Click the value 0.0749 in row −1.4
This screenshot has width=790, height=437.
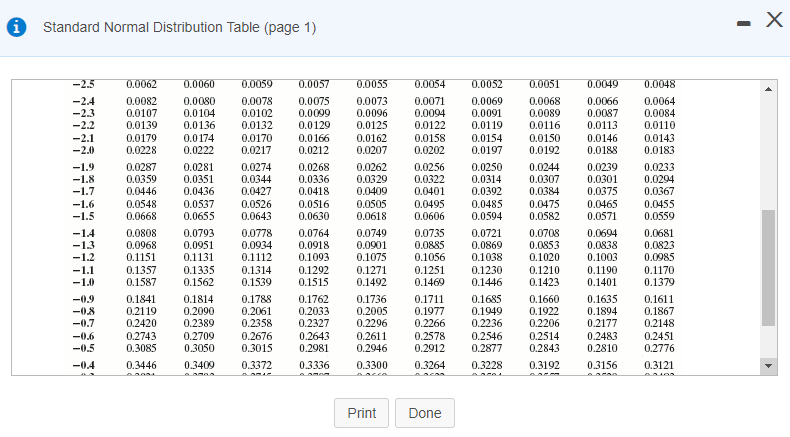372,233
